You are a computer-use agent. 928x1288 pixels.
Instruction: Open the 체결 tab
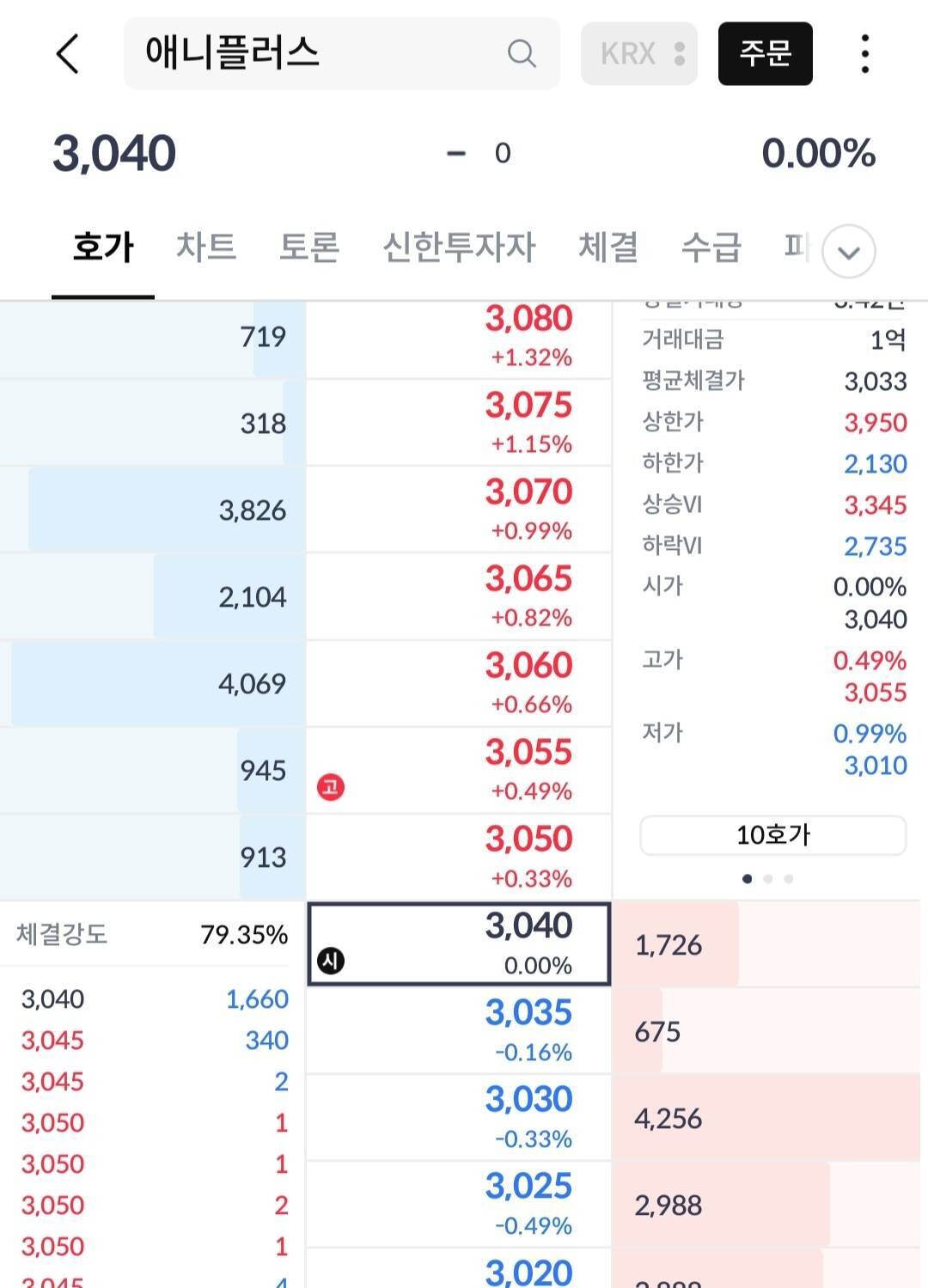[607, 247]
